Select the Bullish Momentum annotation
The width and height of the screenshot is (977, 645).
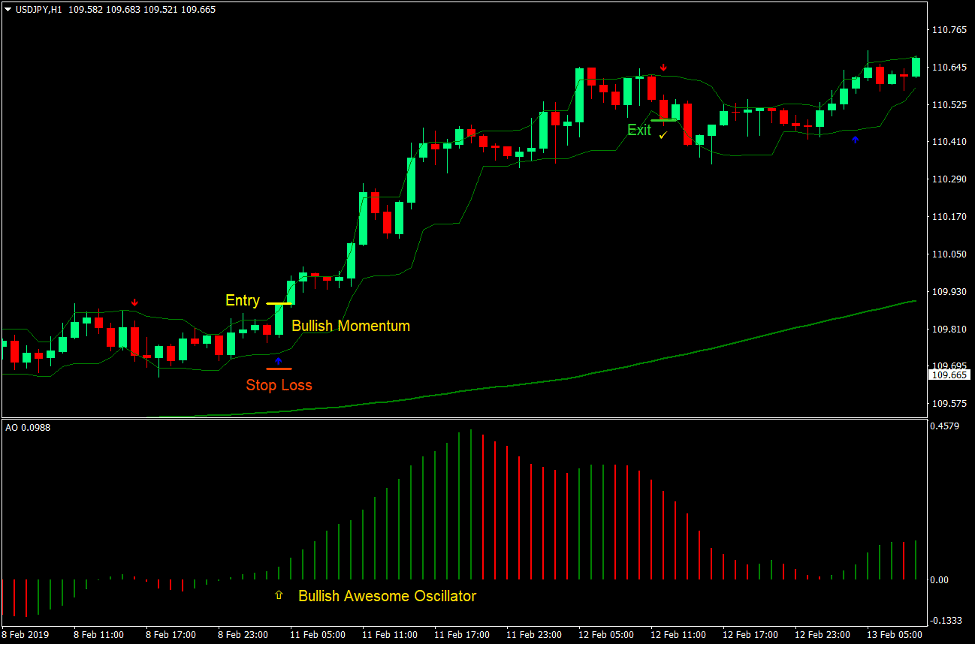coord(350,326)
